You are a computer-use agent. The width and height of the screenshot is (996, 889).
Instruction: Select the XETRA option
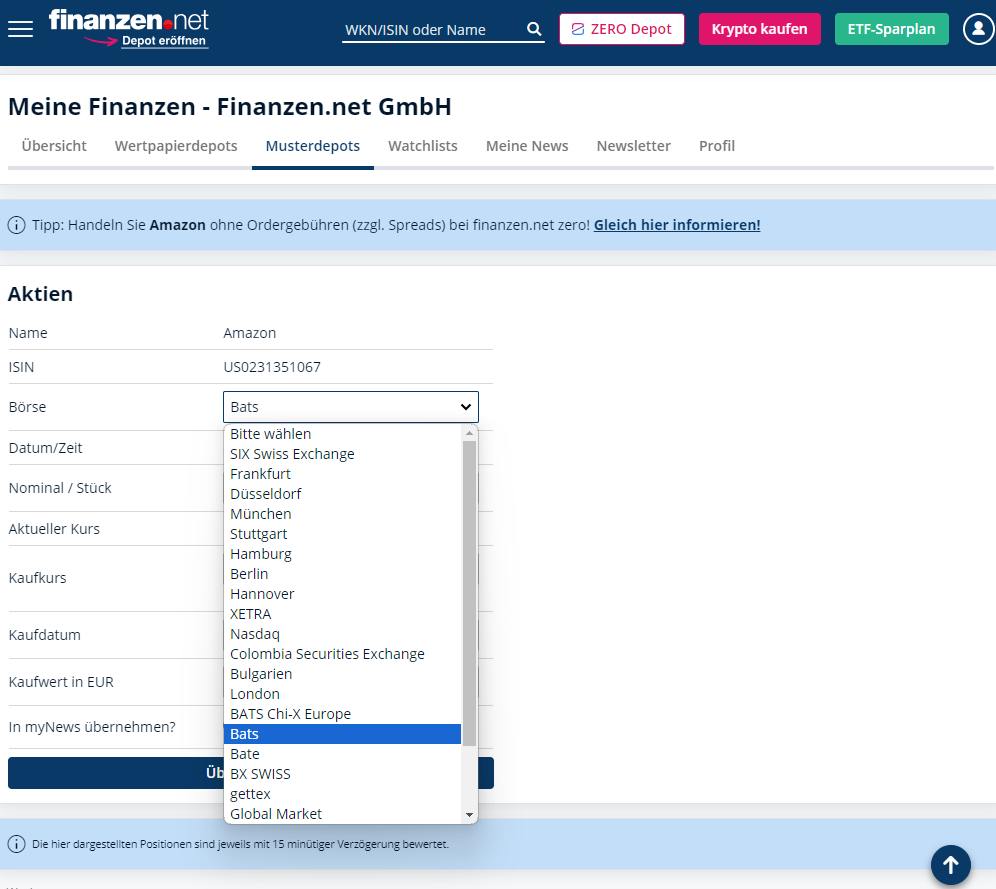[x=342, y=614]
